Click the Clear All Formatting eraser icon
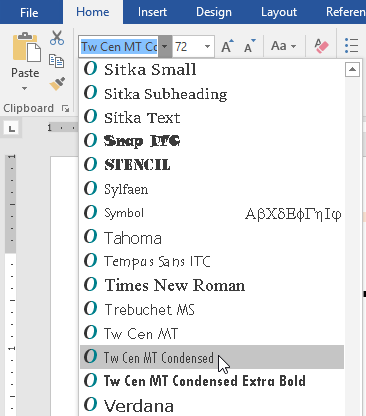Screen dimensions: 366x416 (321, 46)
